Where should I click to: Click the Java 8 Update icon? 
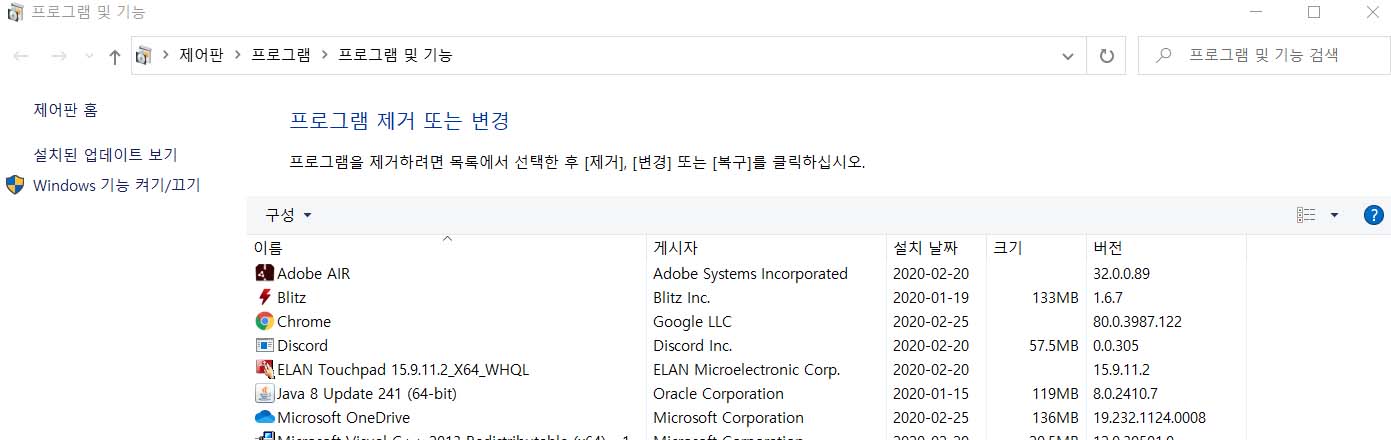(265, 393)
